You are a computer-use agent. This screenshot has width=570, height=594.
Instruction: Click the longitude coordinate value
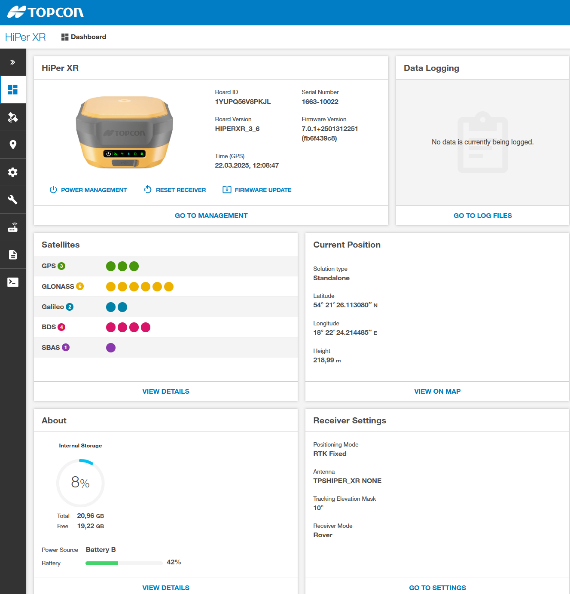coord(345,333)
